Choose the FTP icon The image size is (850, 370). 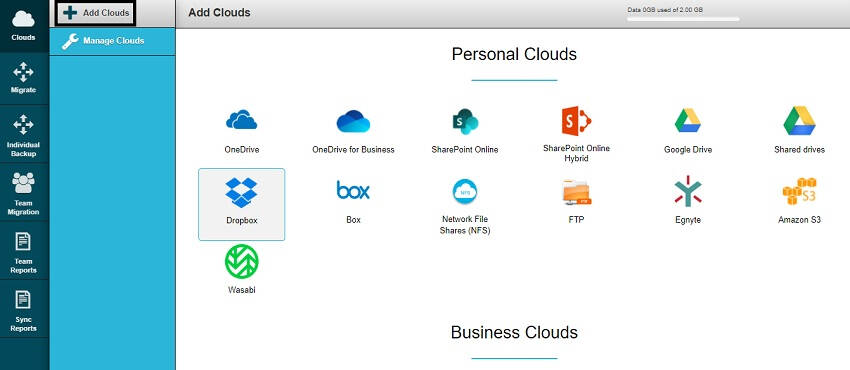pos(576,192)
